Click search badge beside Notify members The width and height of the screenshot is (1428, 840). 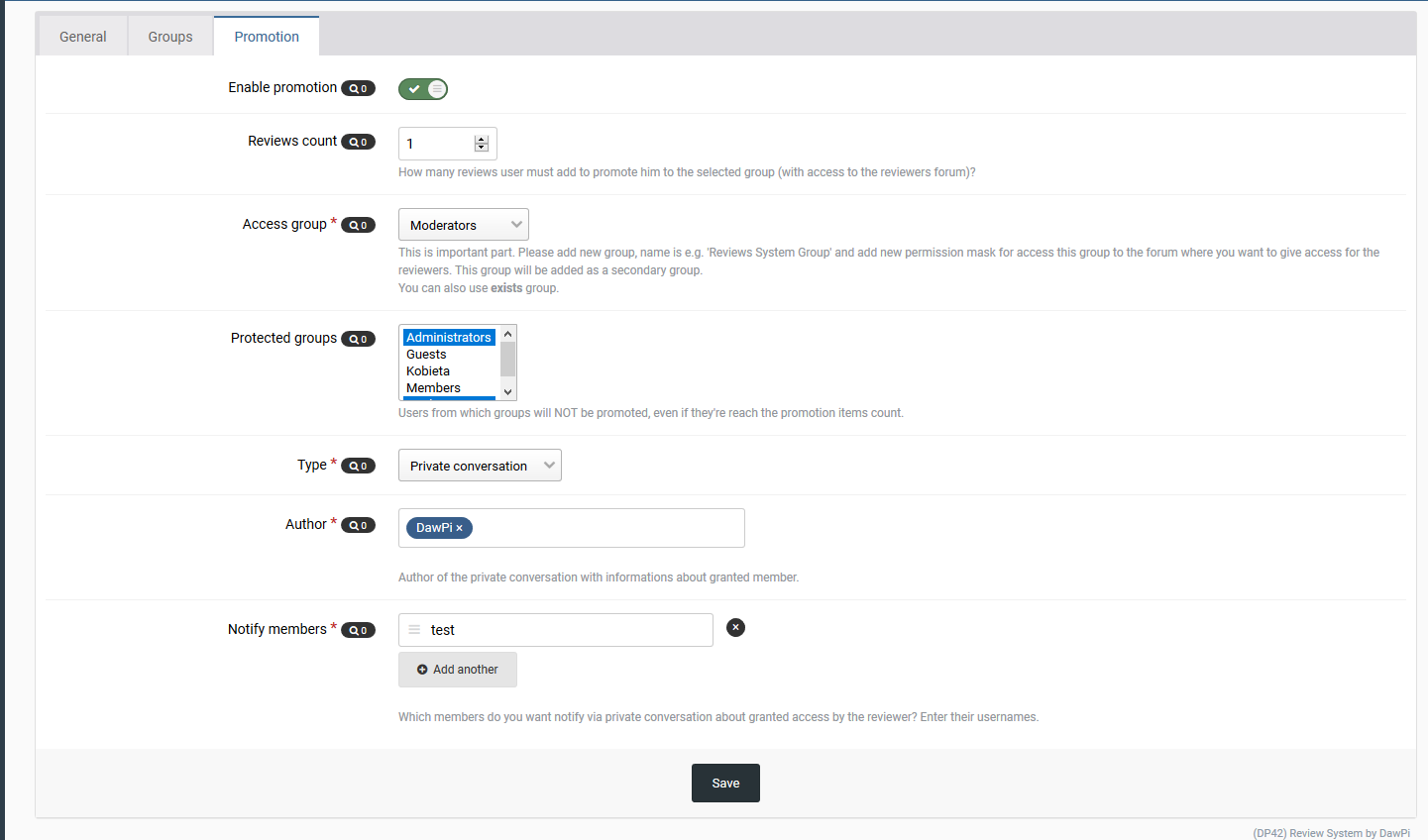point(358,630)
